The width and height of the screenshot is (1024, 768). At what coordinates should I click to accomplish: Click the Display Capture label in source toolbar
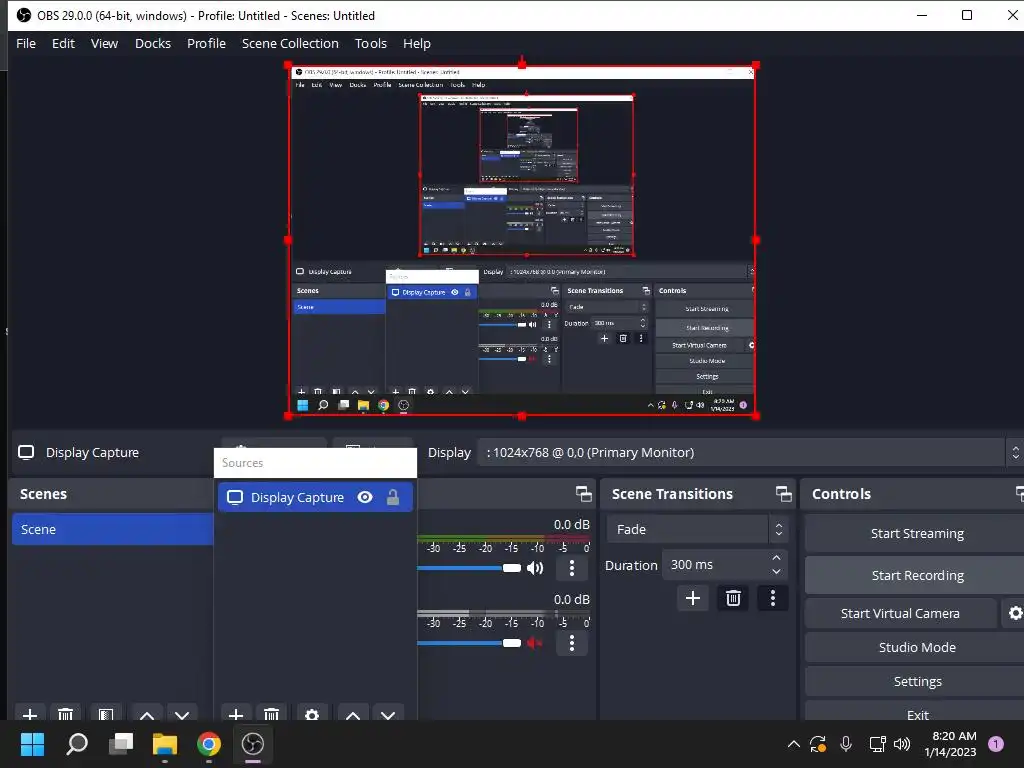click(92, 453)
